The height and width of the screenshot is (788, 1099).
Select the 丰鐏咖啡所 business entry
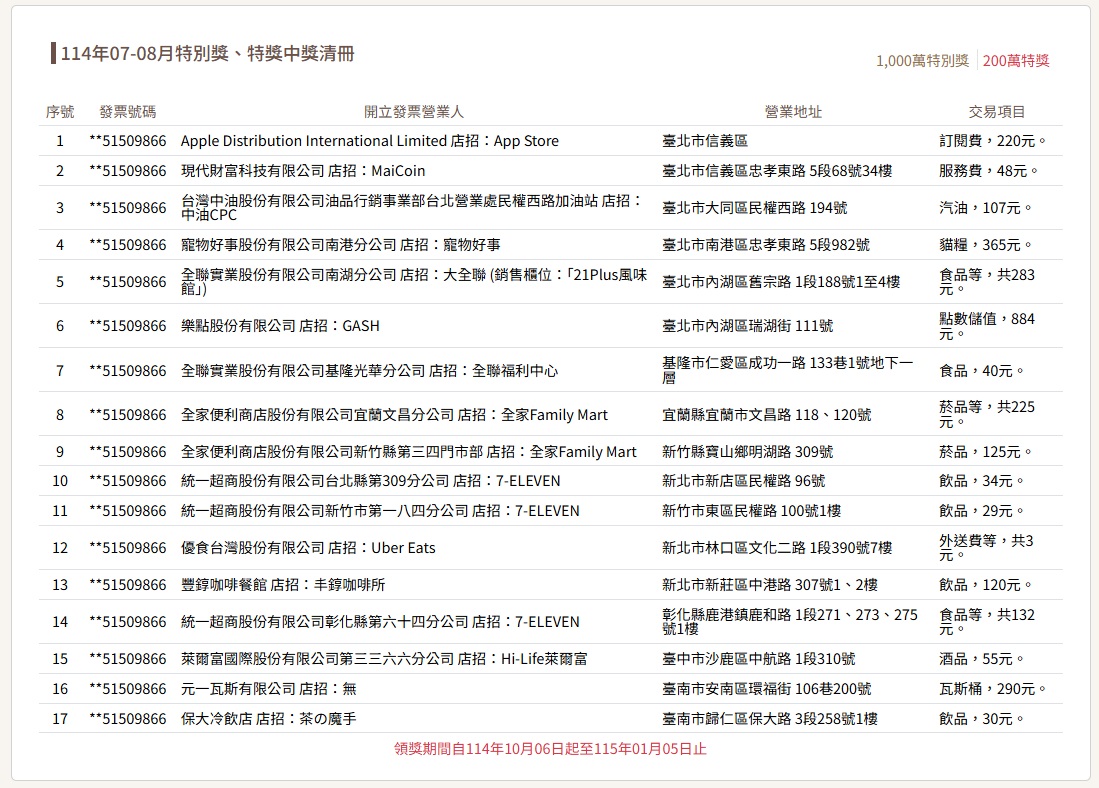(283, 585)
